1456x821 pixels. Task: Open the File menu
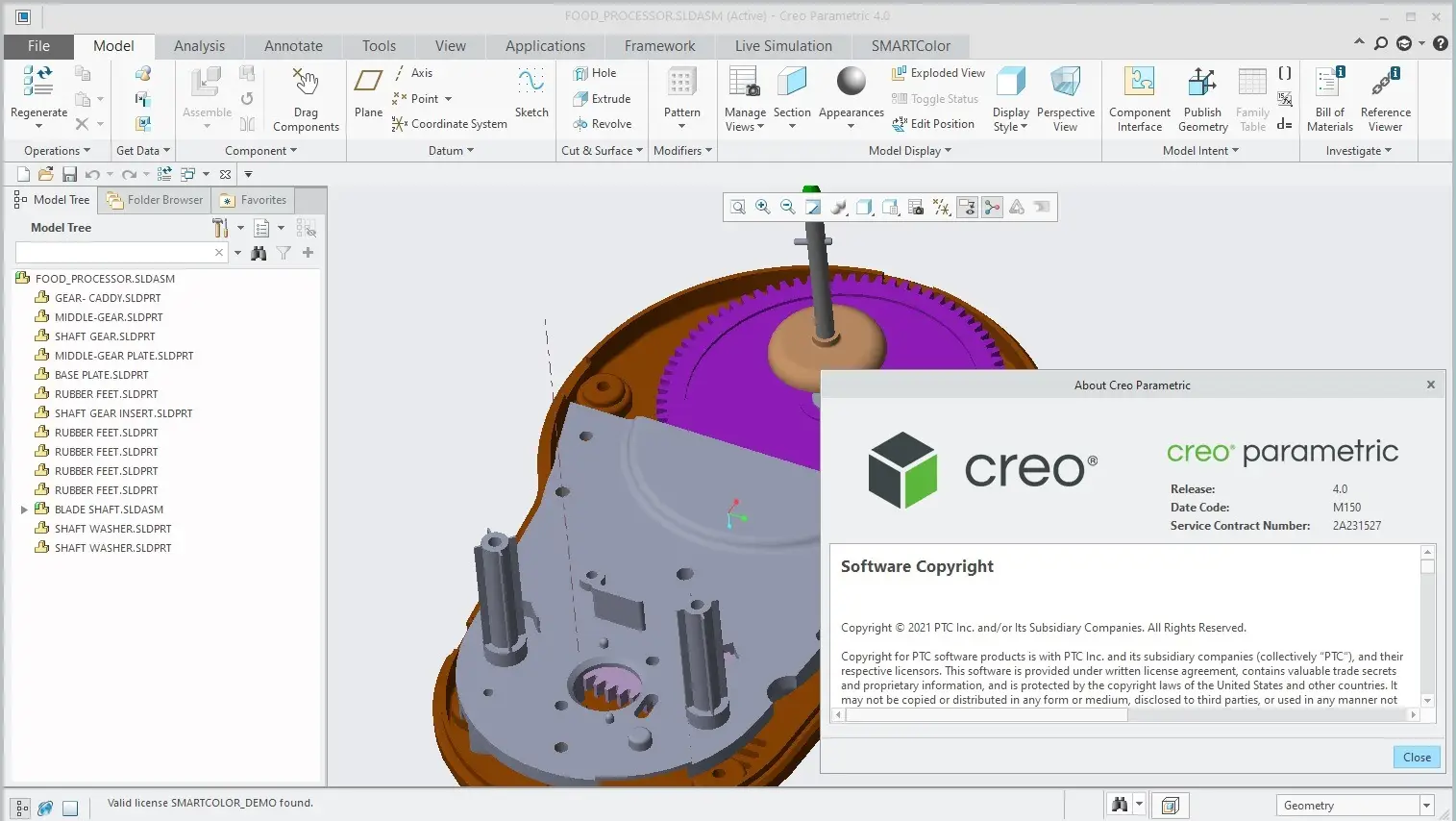[x=38, y=46]
